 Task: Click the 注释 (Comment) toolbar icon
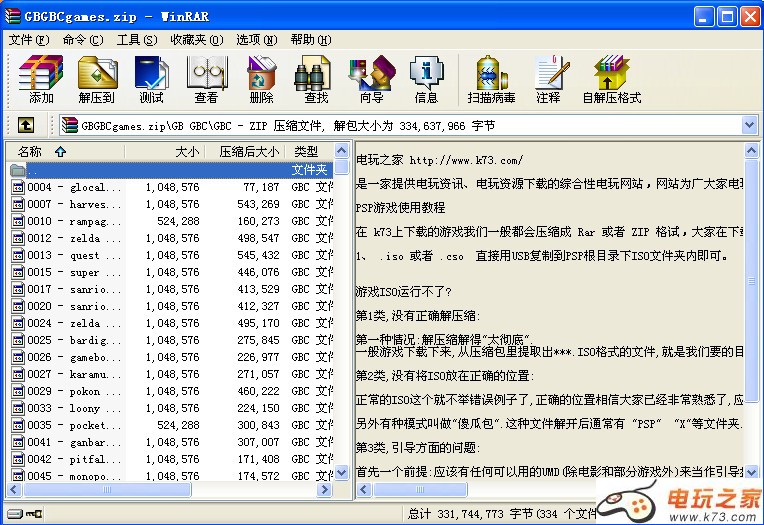[x=548, y=78]
